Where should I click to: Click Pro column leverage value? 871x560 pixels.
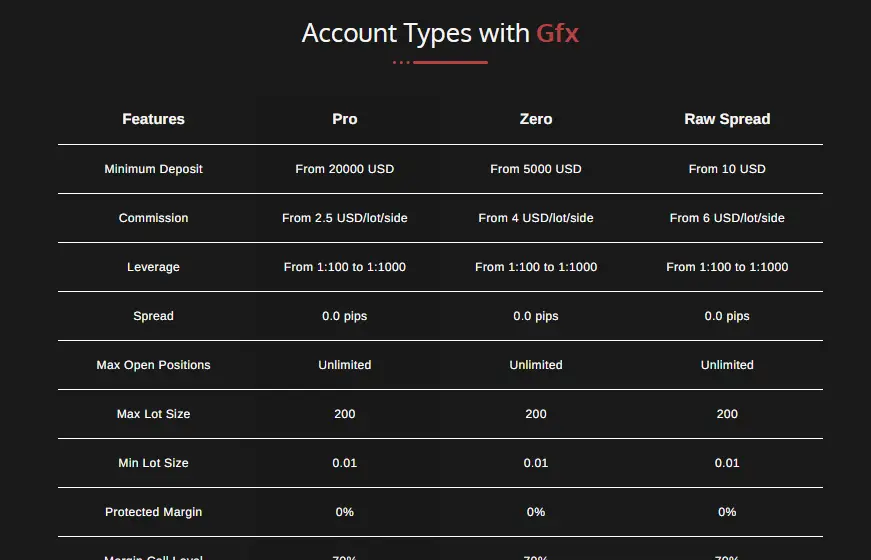click(x=344, y=267)
